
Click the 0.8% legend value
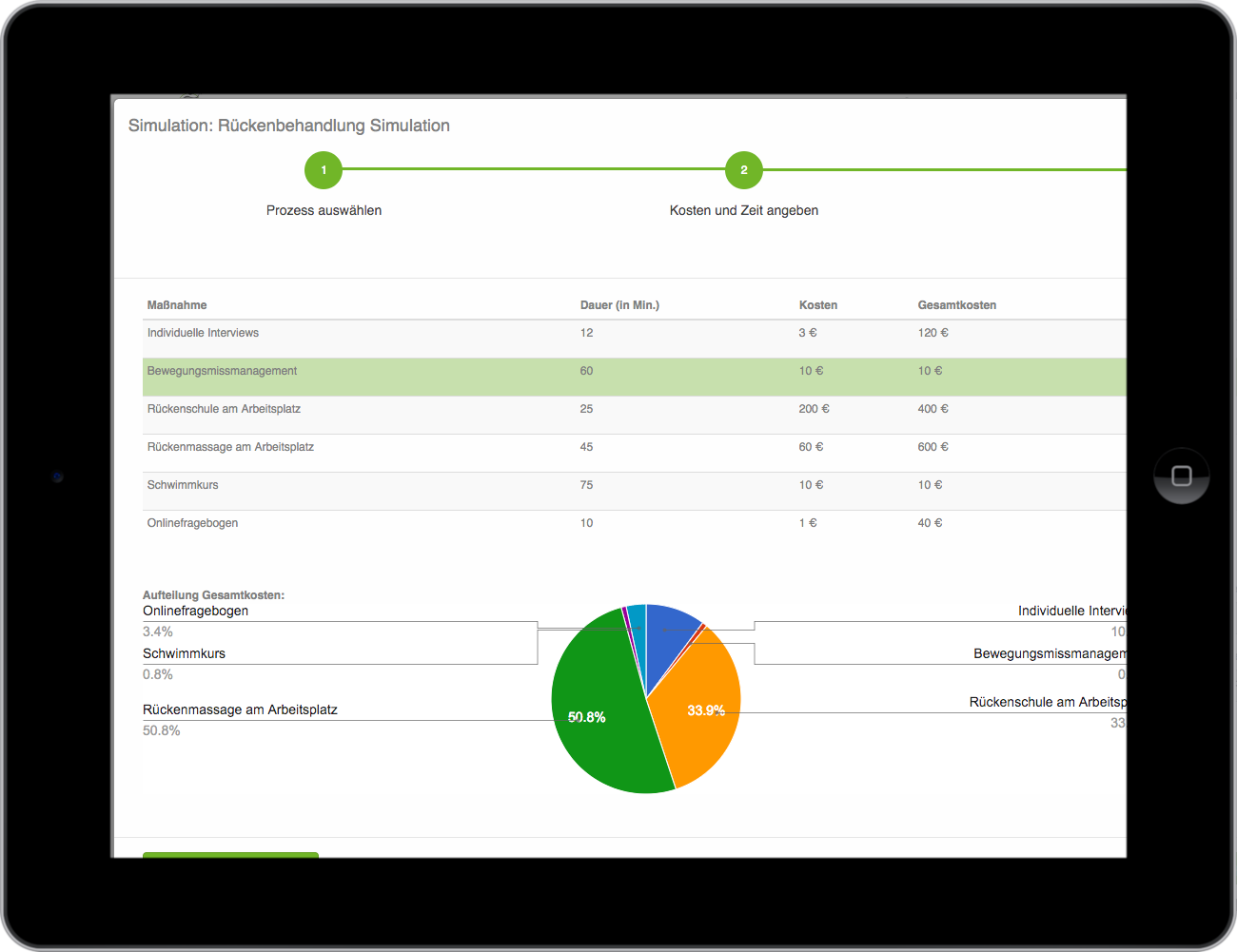pos(158,674)
